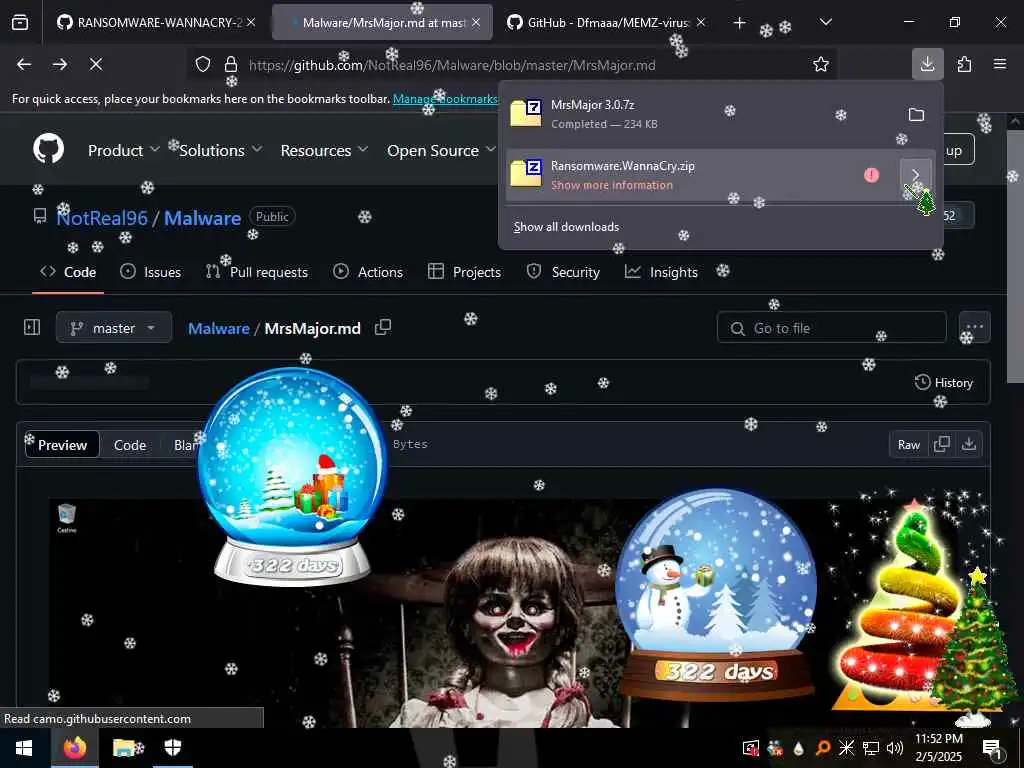This screenshot has width=1024, height=768.
Task: Download the raw file
Action: [969, 445]
